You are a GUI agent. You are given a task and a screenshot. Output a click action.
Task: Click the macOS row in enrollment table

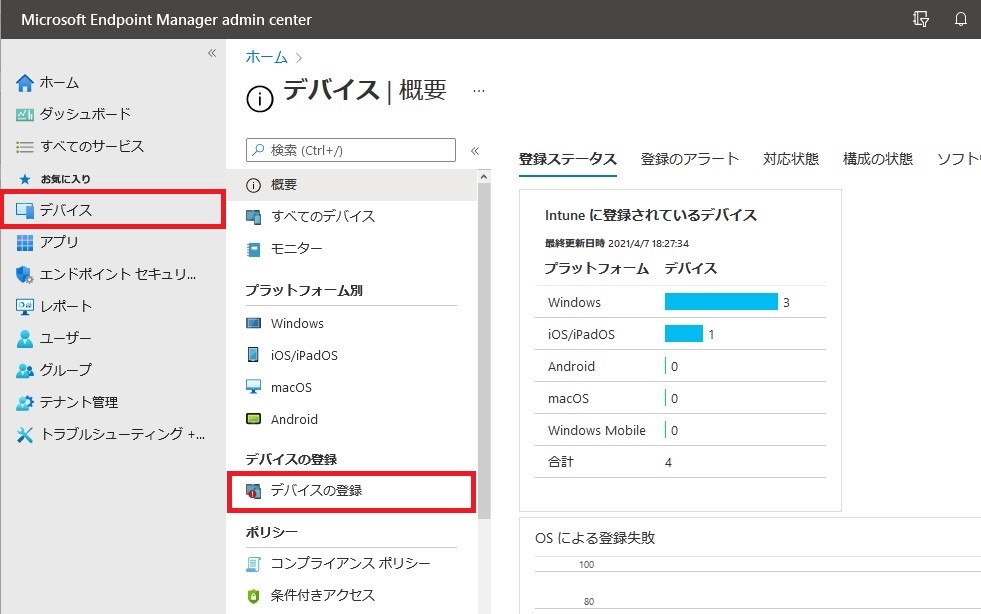point(680,398)
